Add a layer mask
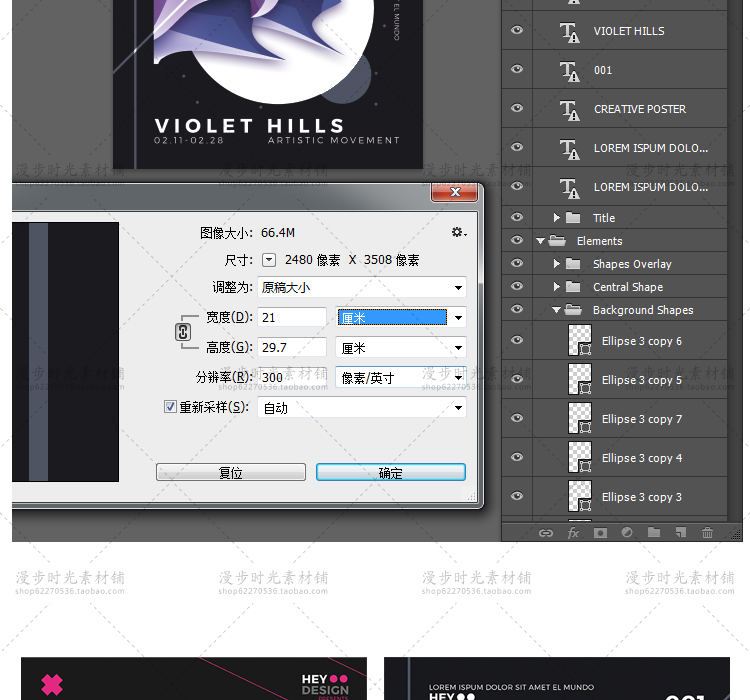Screen dimensions: 750x700 tap(600, 533)
